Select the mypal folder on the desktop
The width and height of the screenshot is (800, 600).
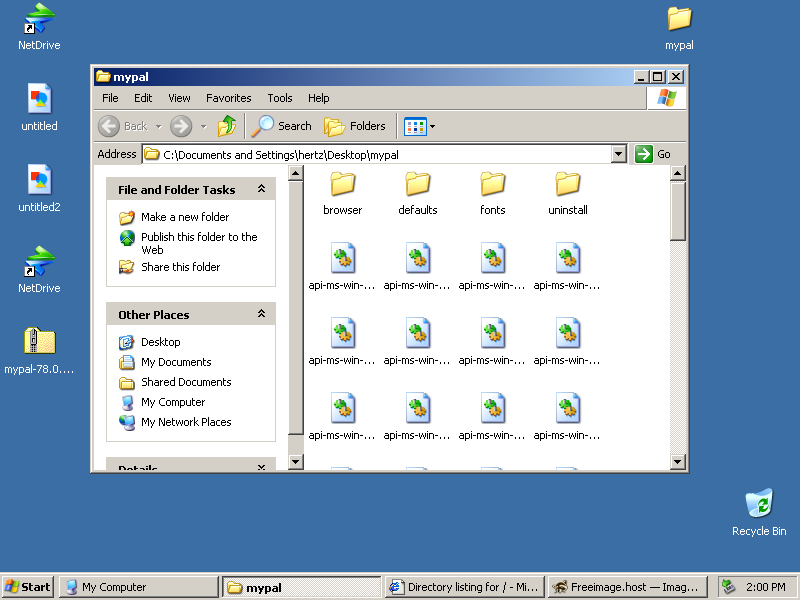click(x=679, y=27)
